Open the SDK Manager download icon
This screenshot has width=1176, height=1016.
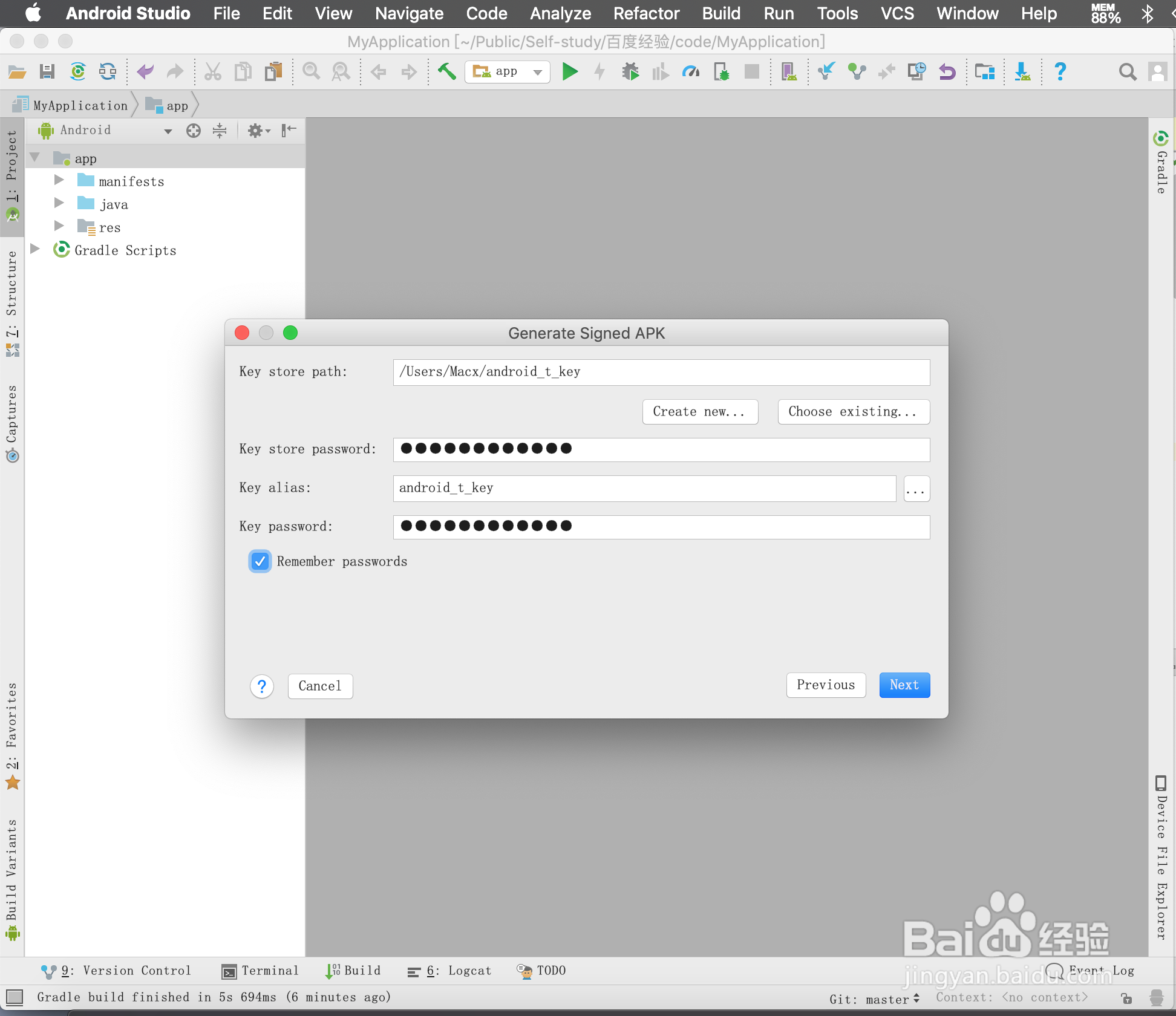pos(1022,72)
